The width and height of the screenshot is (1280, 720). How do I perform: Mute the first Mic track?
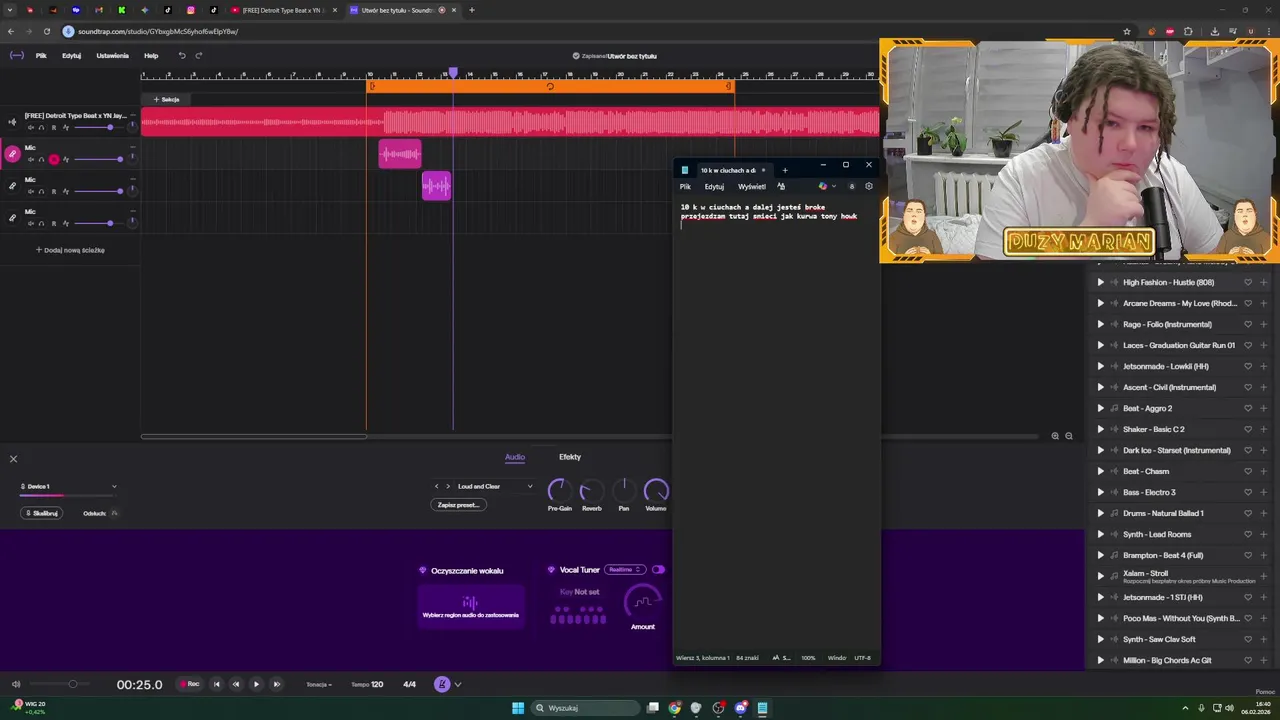click(x=31, y=159)
